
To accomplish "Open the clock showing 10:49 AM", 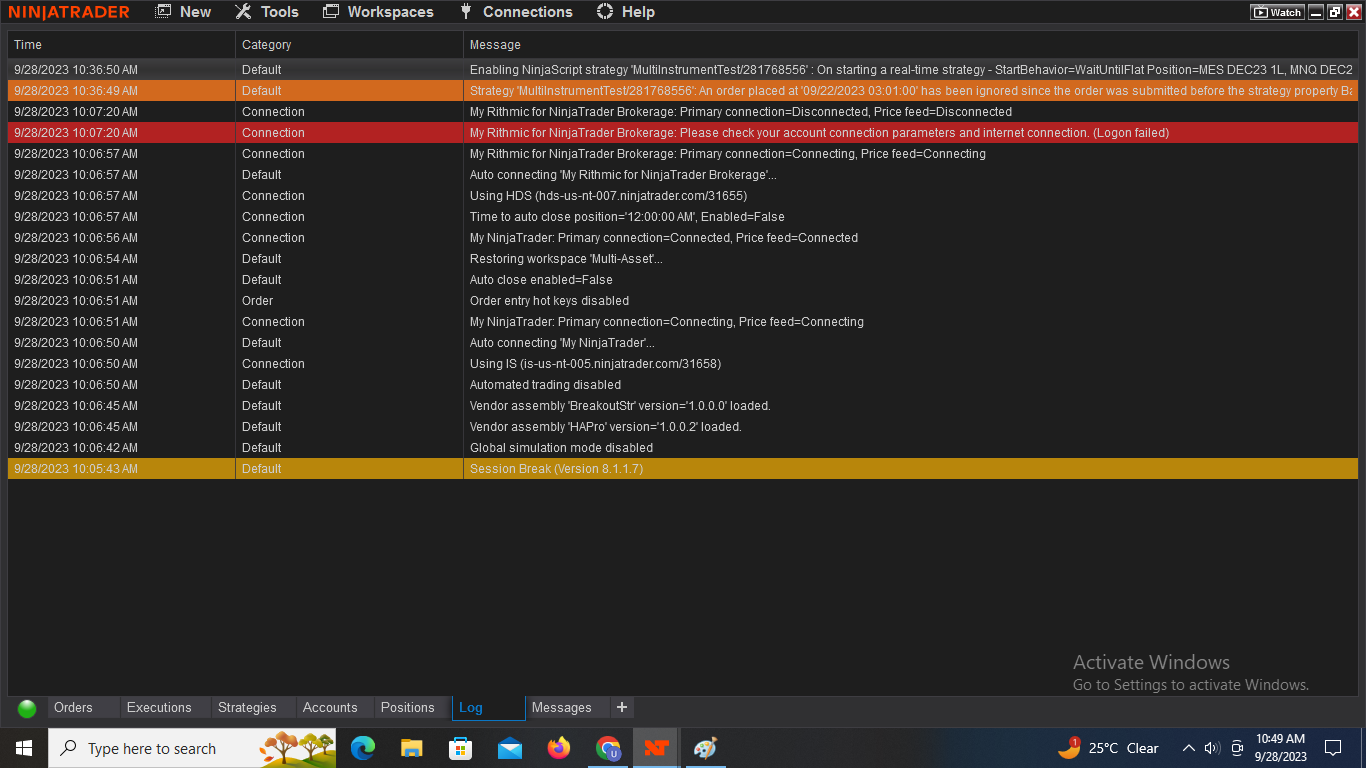I will click(1280, 748).
